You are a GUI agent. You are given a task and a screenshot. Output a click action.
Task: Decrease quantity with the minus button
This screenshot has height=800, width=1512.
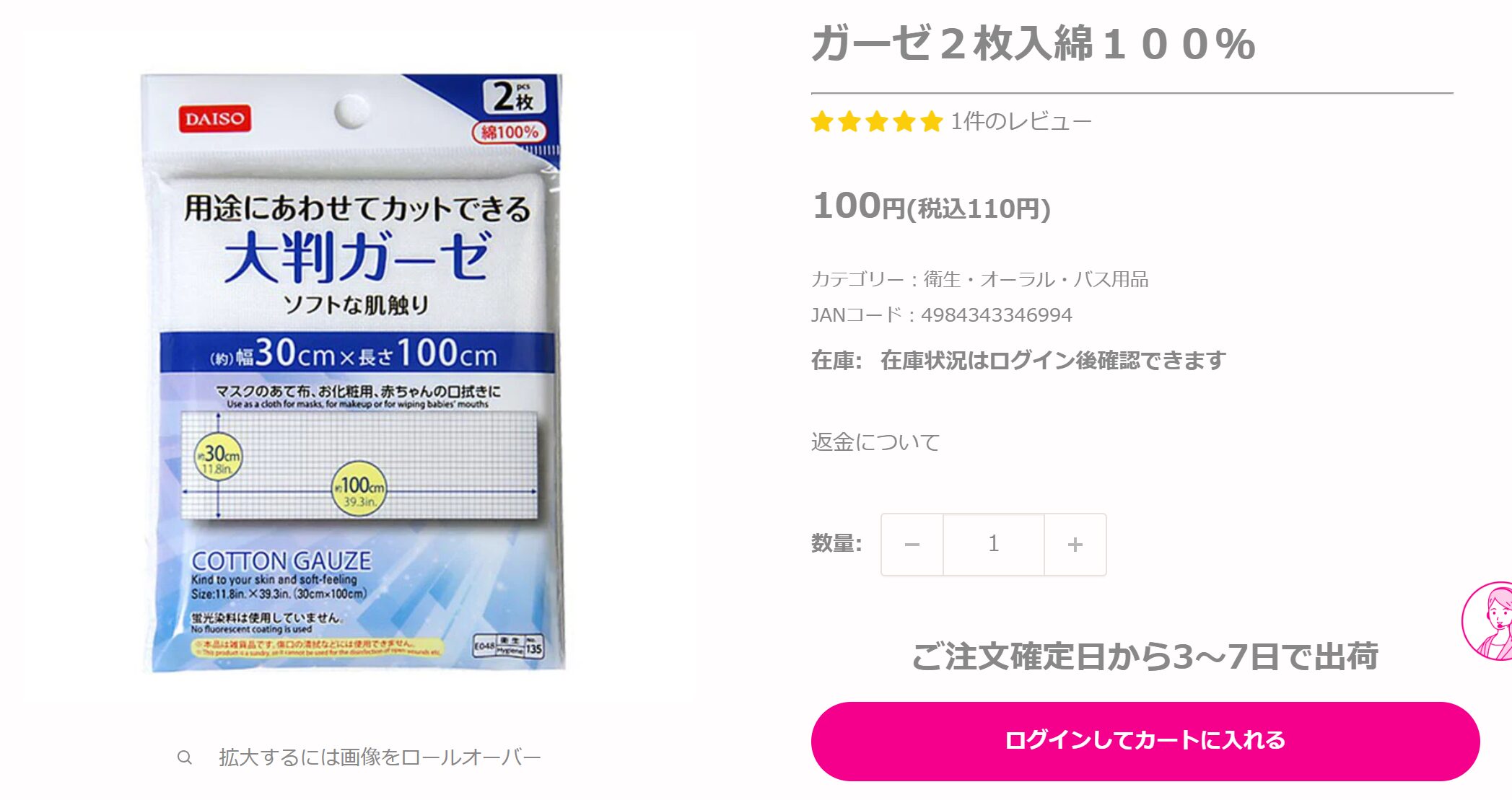coord(912,545)
